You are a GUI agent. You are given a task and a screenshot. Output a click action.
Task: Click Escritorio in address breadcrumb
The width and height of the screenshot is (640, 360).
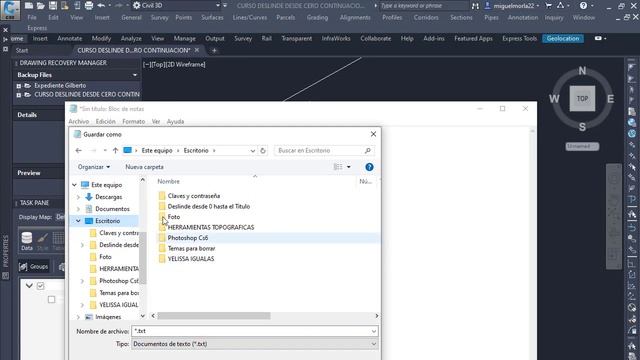(196, 151)
